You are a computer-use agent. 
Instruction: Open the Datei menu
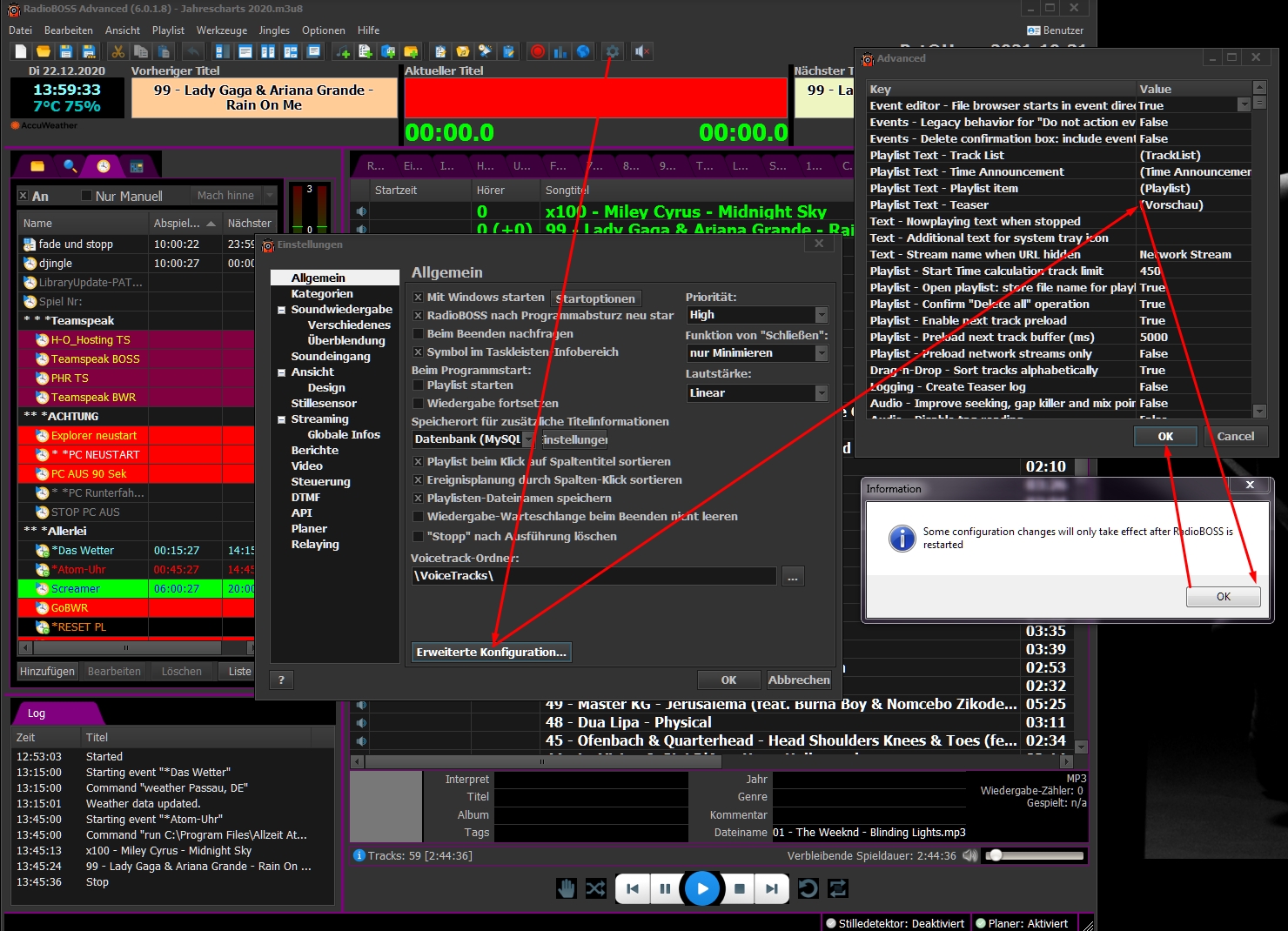click(20, 30)
